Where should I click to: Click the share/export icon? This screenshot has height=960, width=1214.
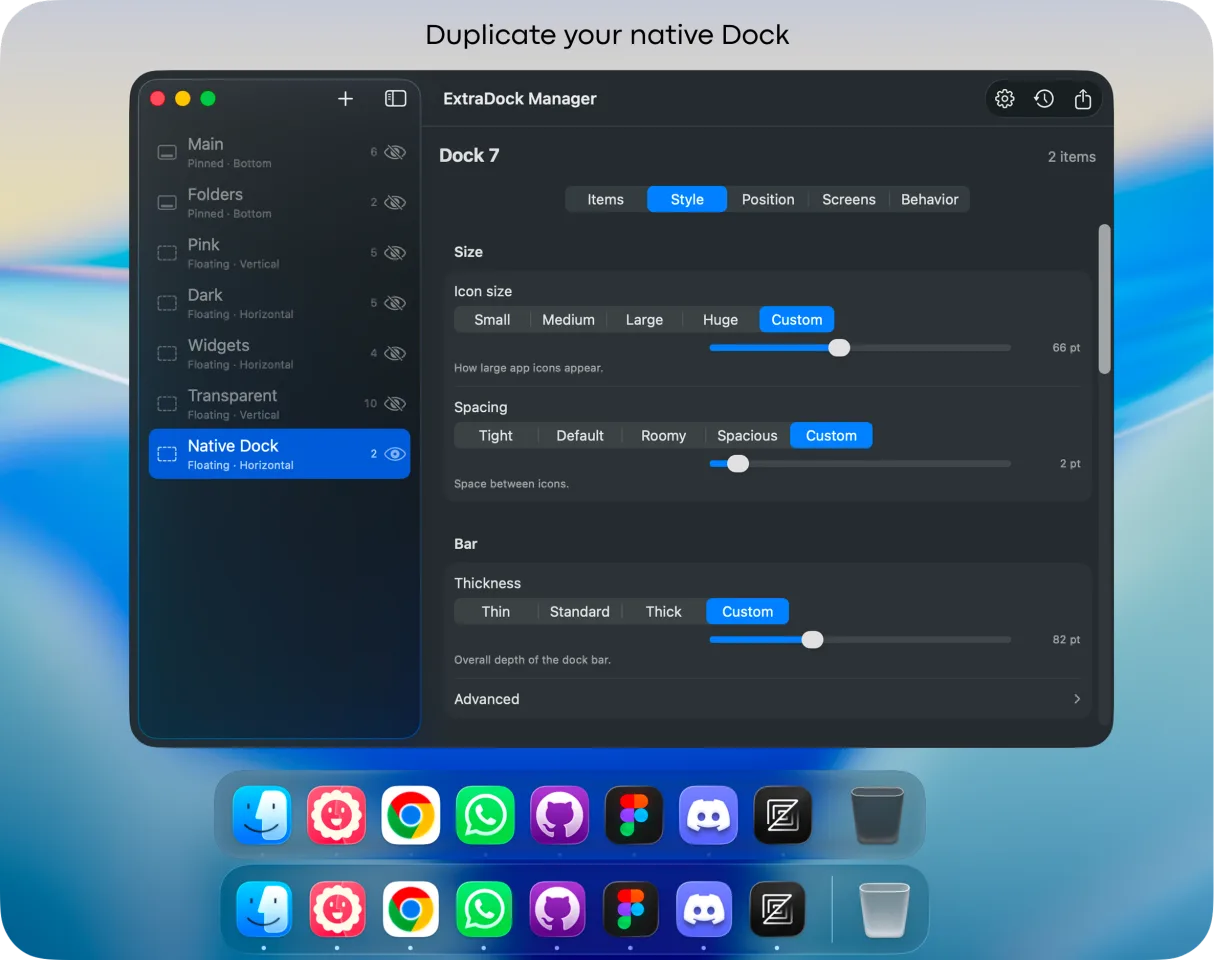[1083, 99]
